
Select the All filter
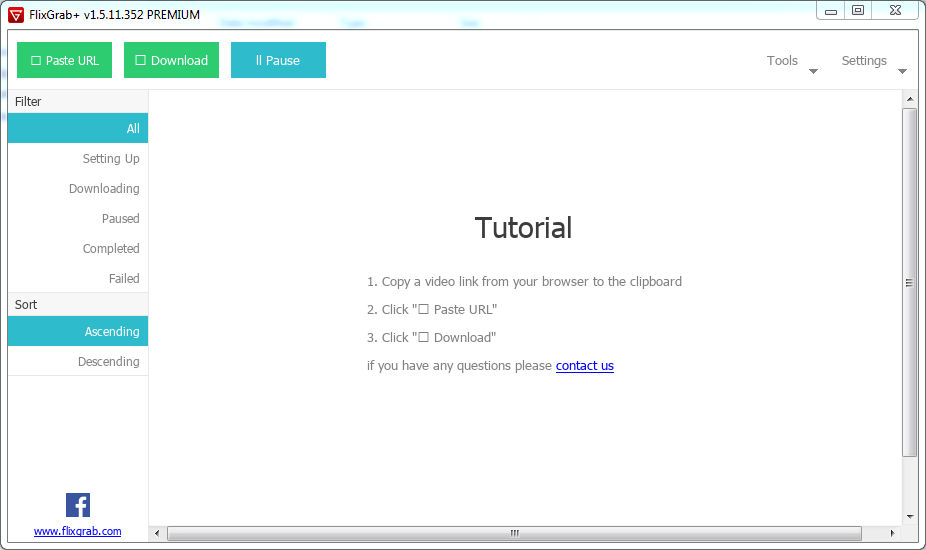[78, 128]
